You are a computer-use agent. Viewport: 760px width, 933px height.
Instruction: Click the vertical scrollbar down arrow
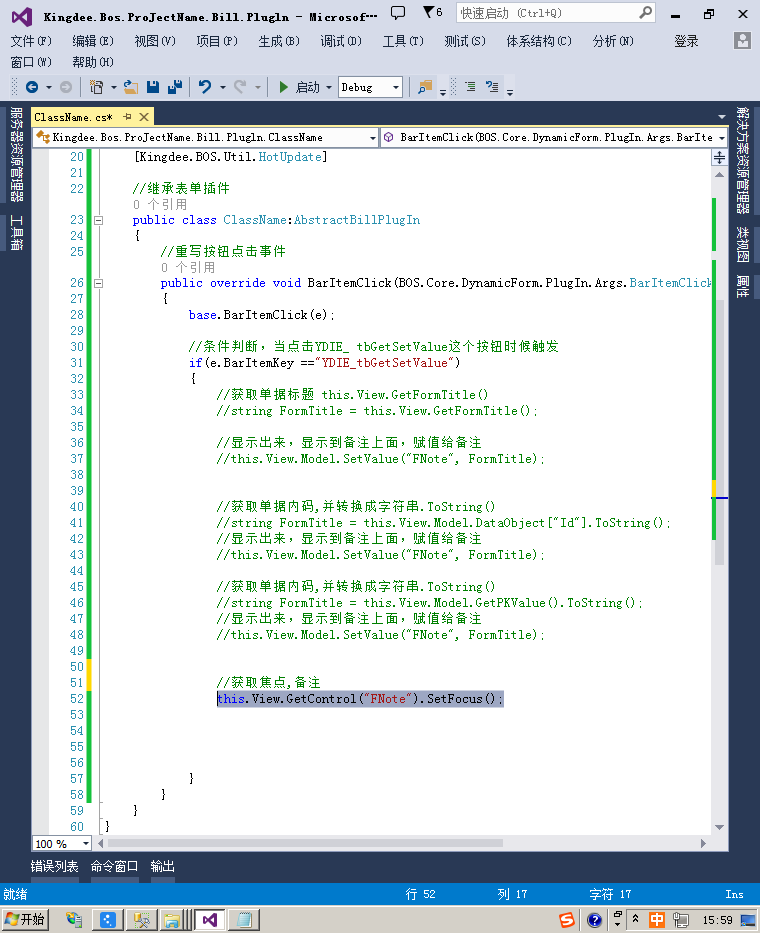[720, 827]
